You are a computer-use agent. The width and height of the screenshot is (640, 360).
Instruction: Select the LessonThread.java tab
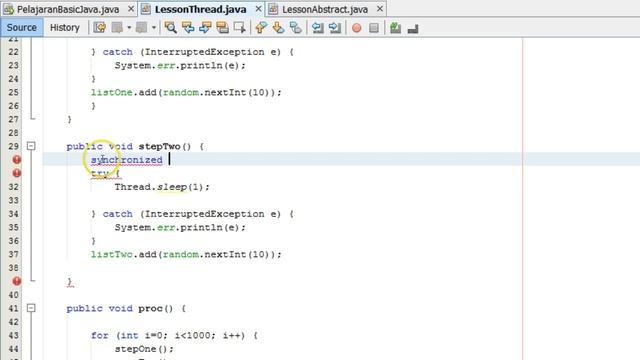click(200, 9)
